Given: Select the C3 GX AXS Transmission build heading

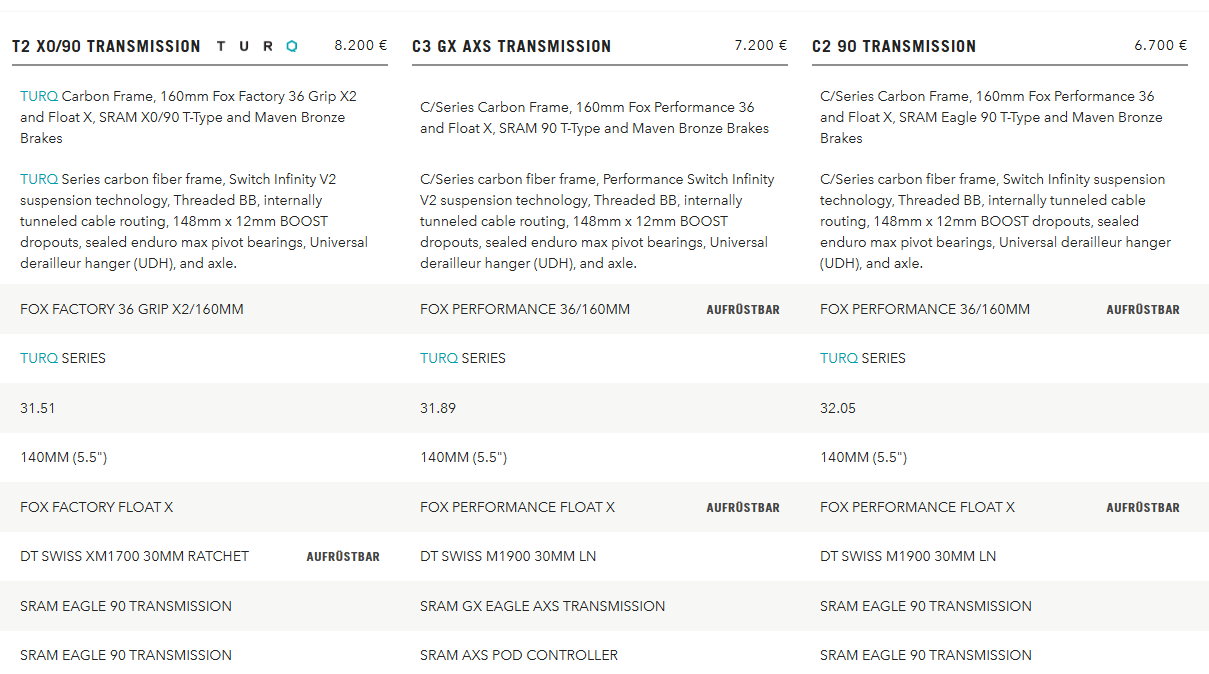Looking at the screenshot, I should 511,46.
